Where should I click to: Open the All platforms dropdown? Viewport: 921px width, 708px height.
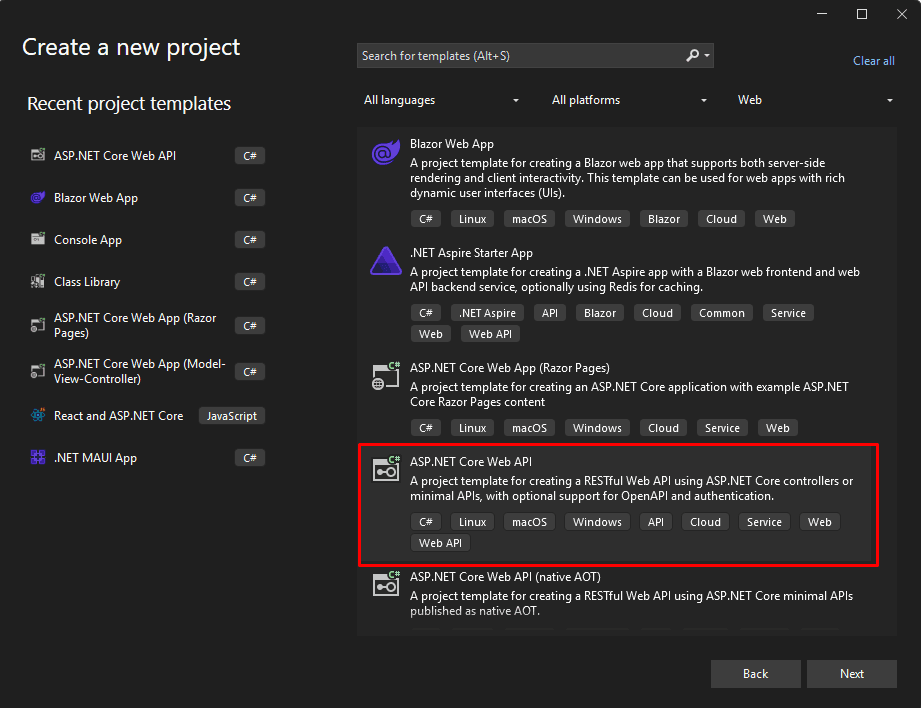pyautogui.click(x=628, y=100)
